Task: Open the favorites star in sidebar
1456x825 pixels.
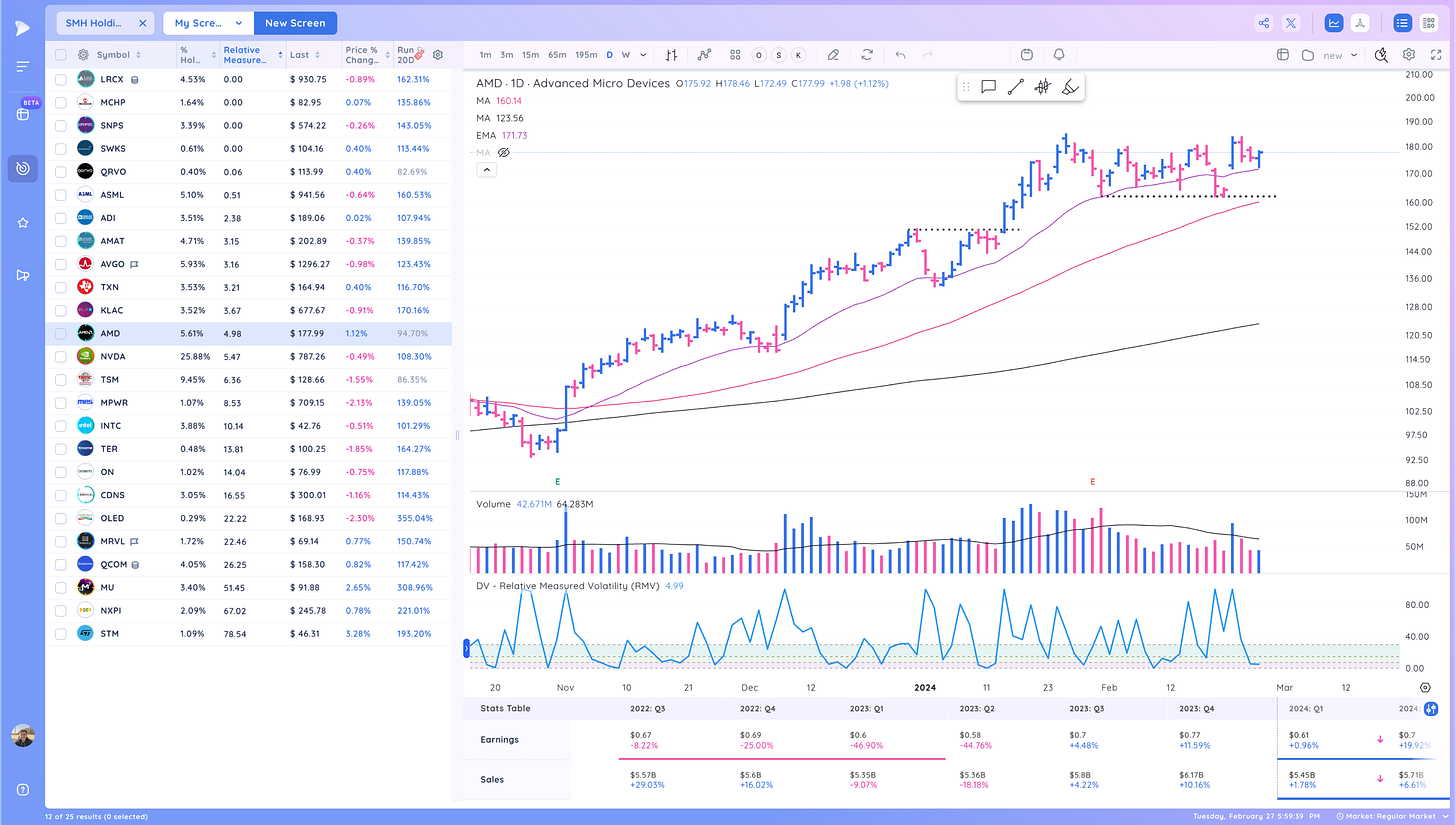Action: [x=22, y=222]
